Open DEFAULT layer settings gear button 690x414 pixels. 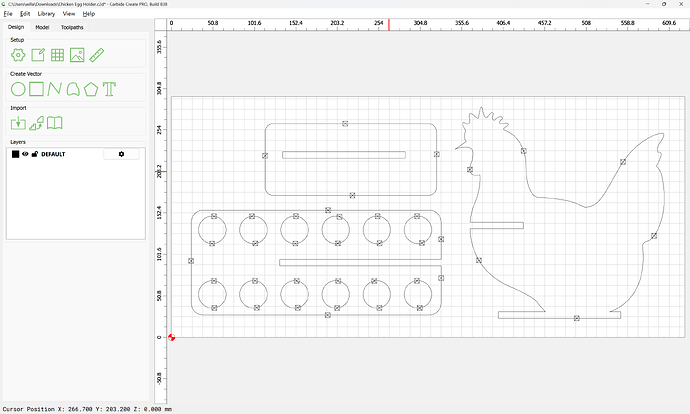pyautogui.click(x=121, y=154)
